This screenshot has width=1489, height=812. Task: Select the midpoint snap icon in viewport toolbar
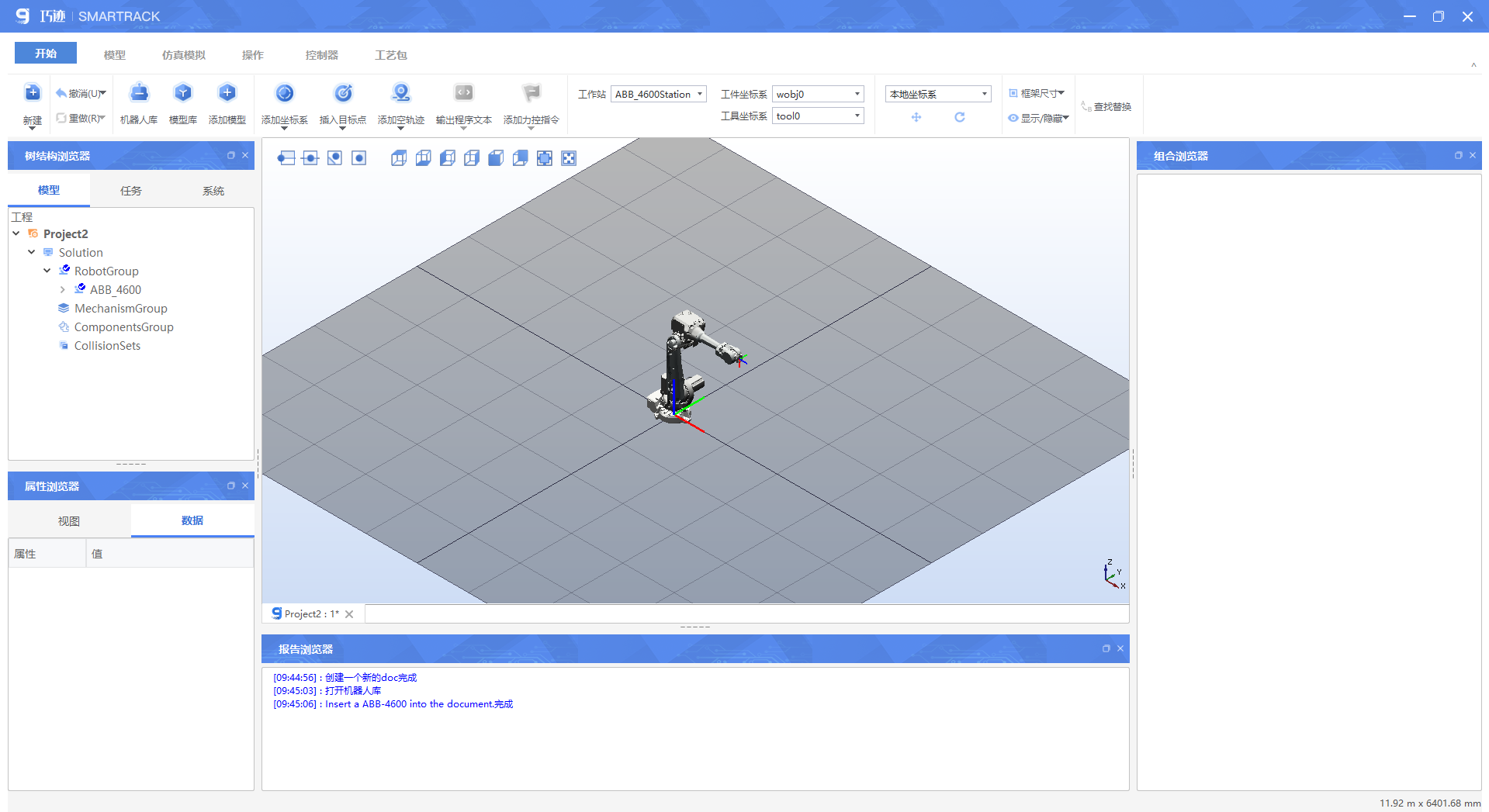pyautogui.click(x=310, y=158)
